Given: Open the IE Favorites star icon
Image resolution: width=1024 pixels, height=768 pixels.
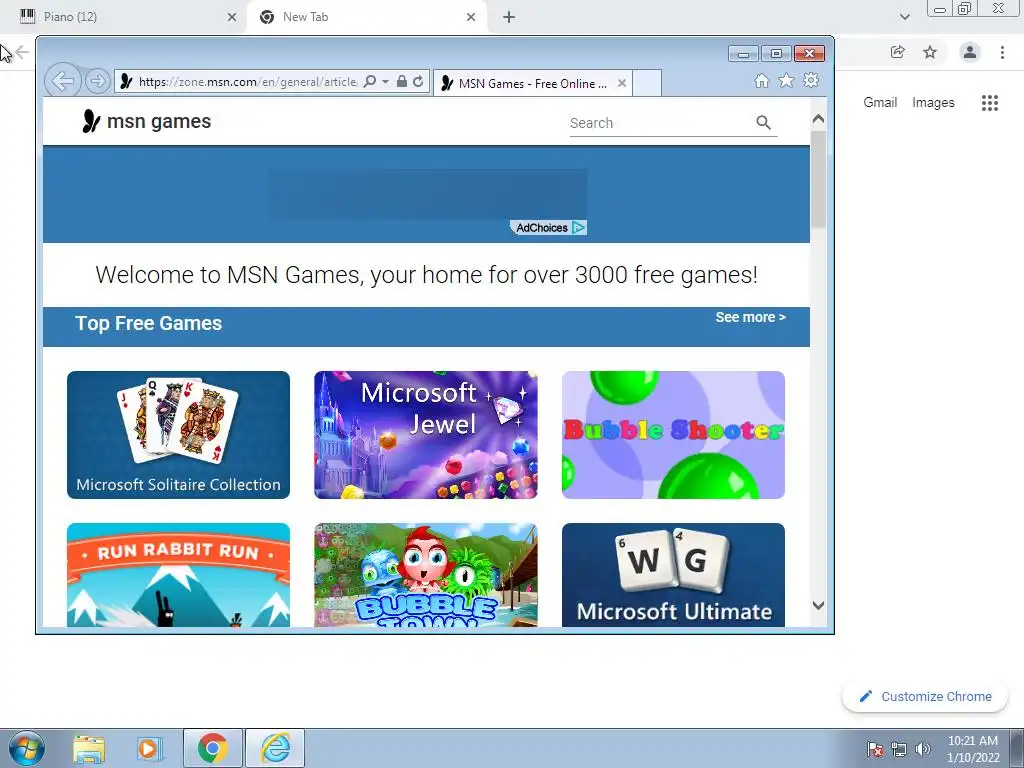Looking at the screenshot, I should [786, 80].
